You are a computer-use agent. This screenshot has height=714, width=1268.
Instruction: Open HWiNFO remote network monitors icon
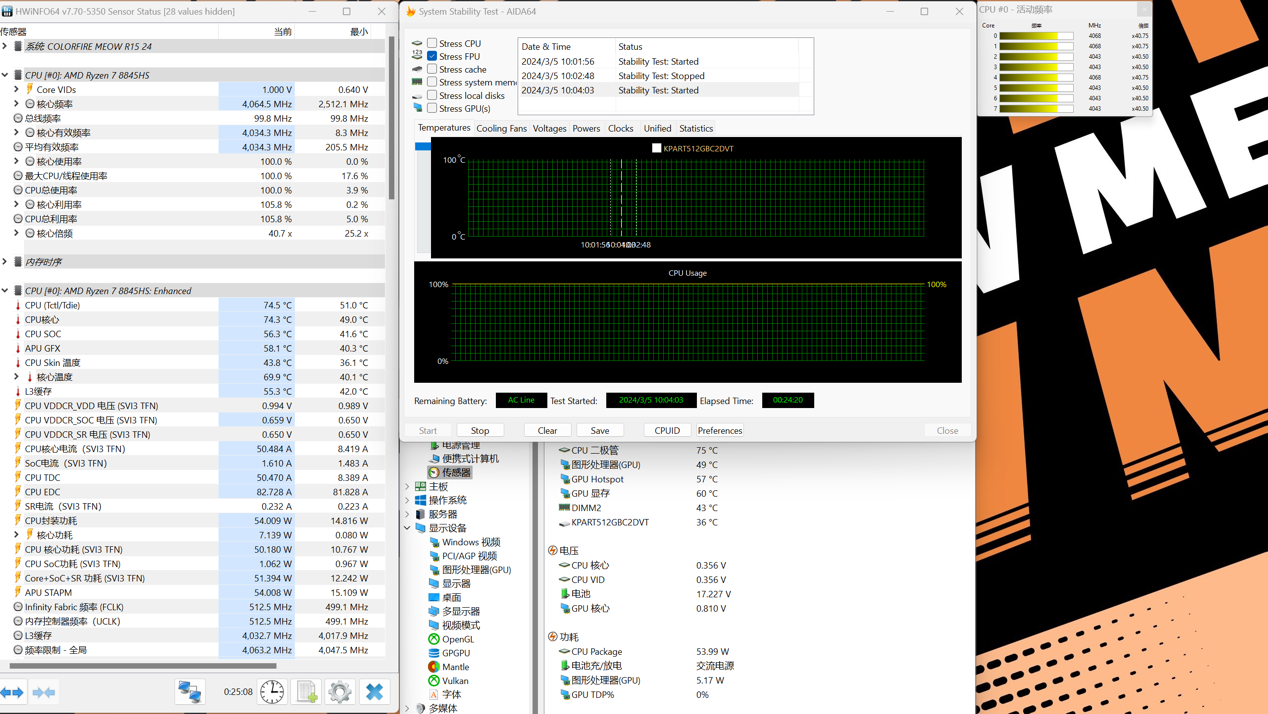[189, 691]
